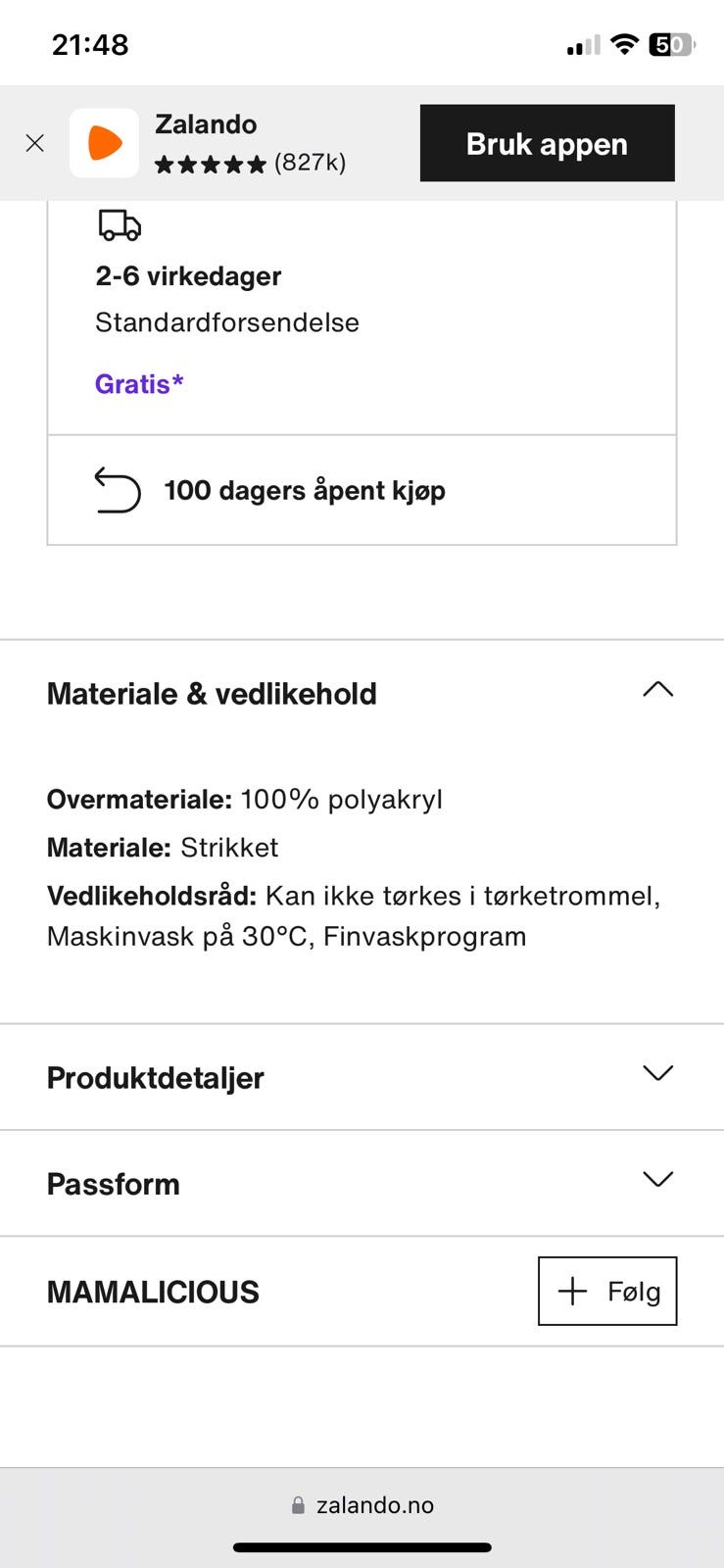Tap the purple Gratis* shipping link

click(139, 384)
